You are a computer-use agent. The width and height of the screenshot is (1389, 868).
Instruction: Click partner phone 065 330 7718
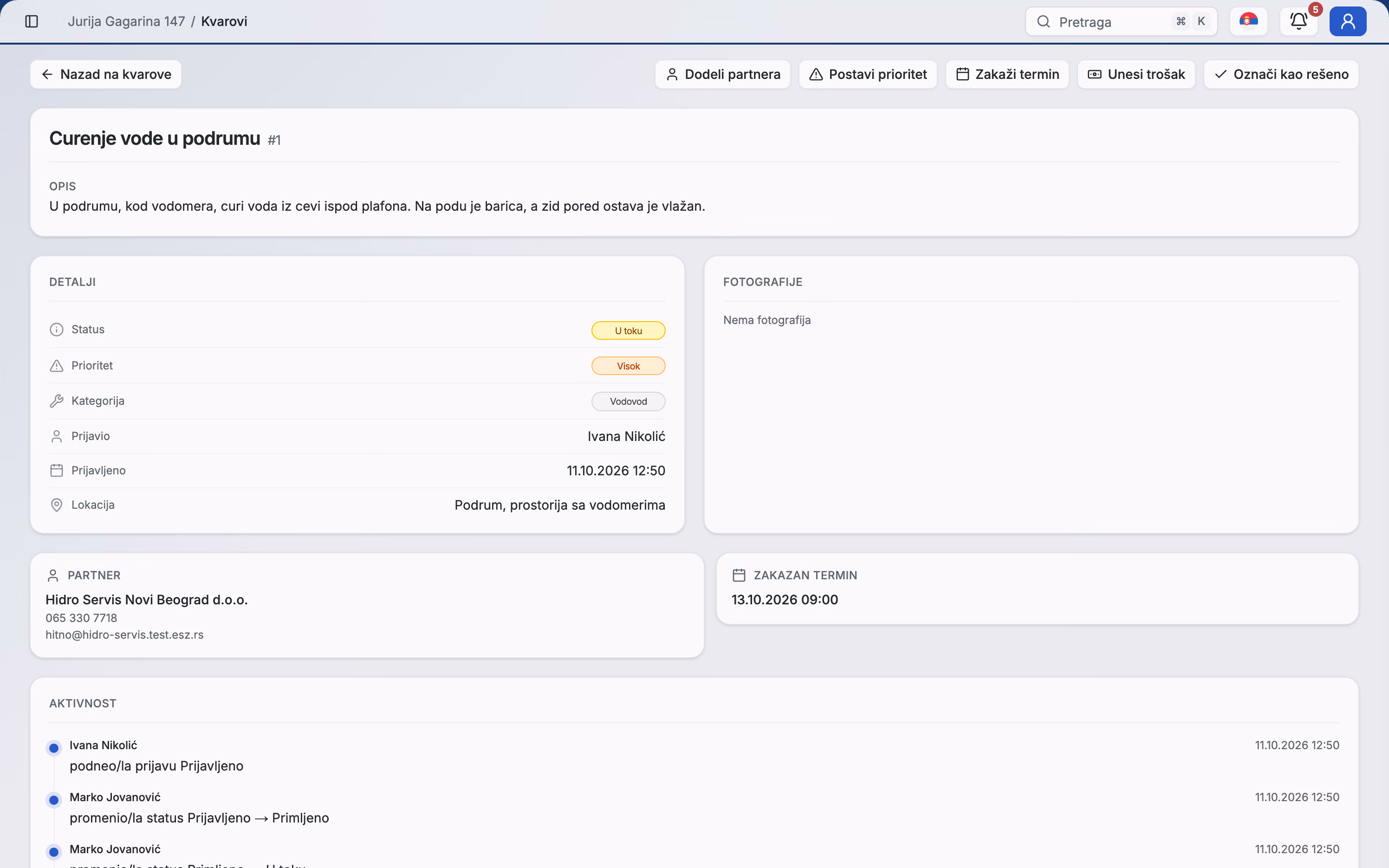[82, 618]
